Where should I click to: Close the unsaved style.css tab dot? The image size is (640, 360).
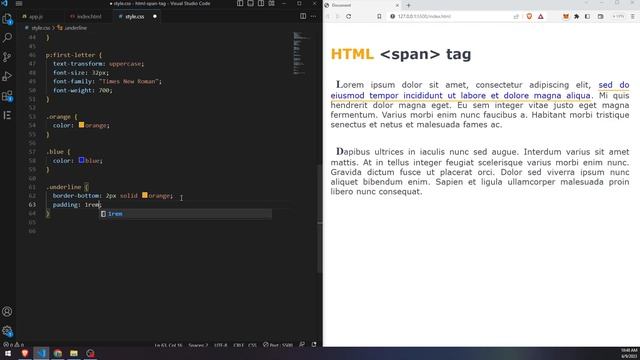[155, 17]
